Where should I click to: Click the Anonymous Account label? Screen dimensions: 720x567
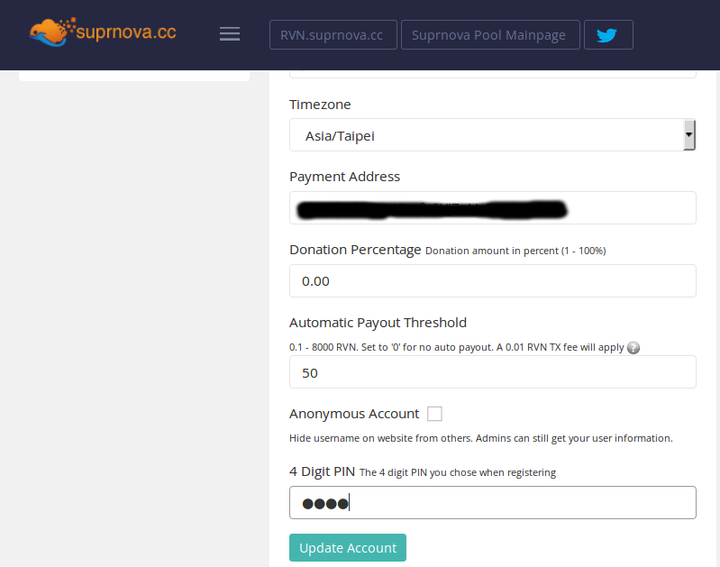click(354, 414)
